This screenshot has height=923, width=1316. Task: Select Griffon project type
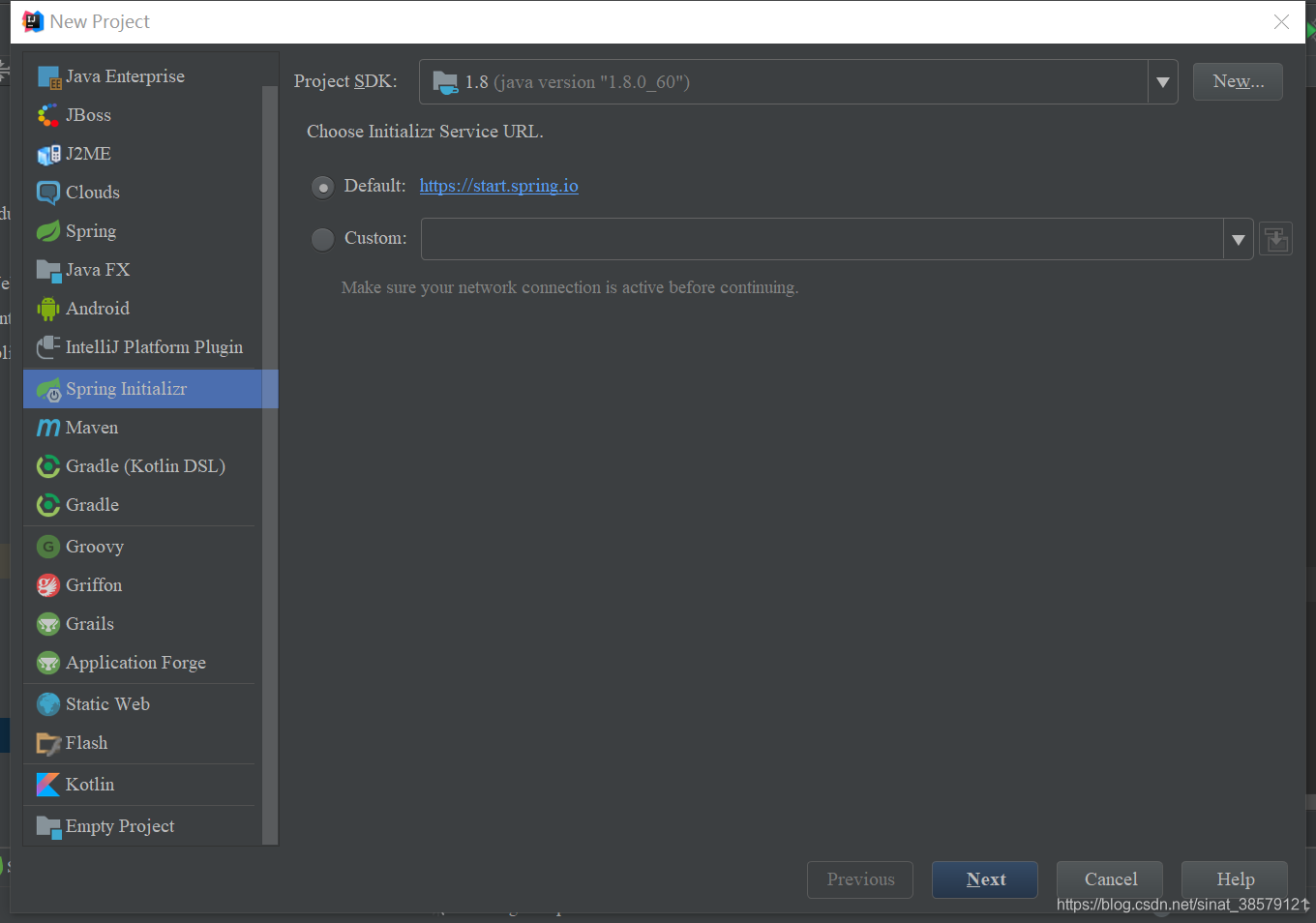coord(141,585)
